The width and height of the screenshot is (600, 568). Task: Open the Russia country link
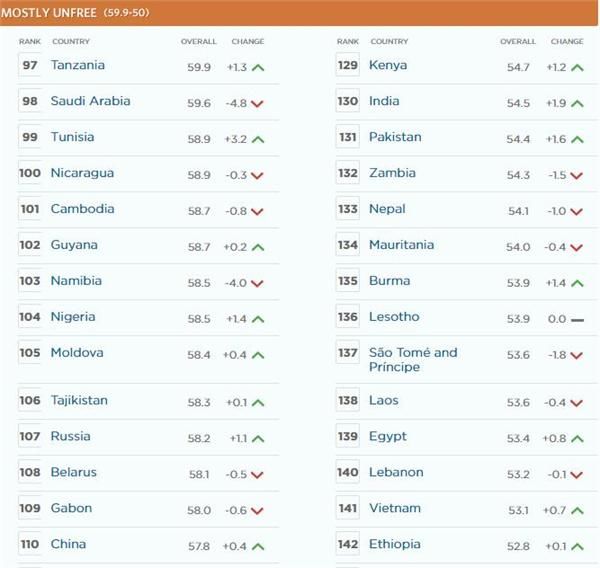tap(70, 436)
